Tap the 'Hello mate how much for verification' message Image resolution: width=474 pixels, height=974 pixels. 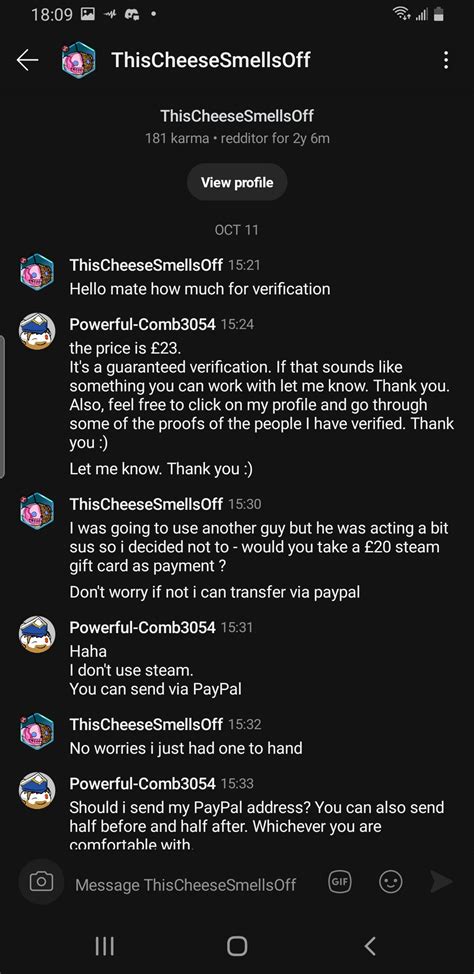pos(199,289)
